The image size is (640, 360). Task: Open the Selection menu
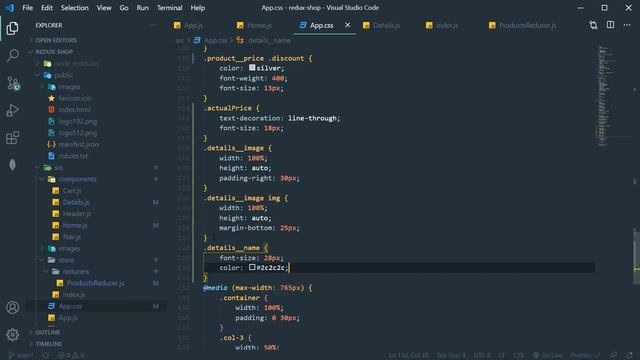75,8
